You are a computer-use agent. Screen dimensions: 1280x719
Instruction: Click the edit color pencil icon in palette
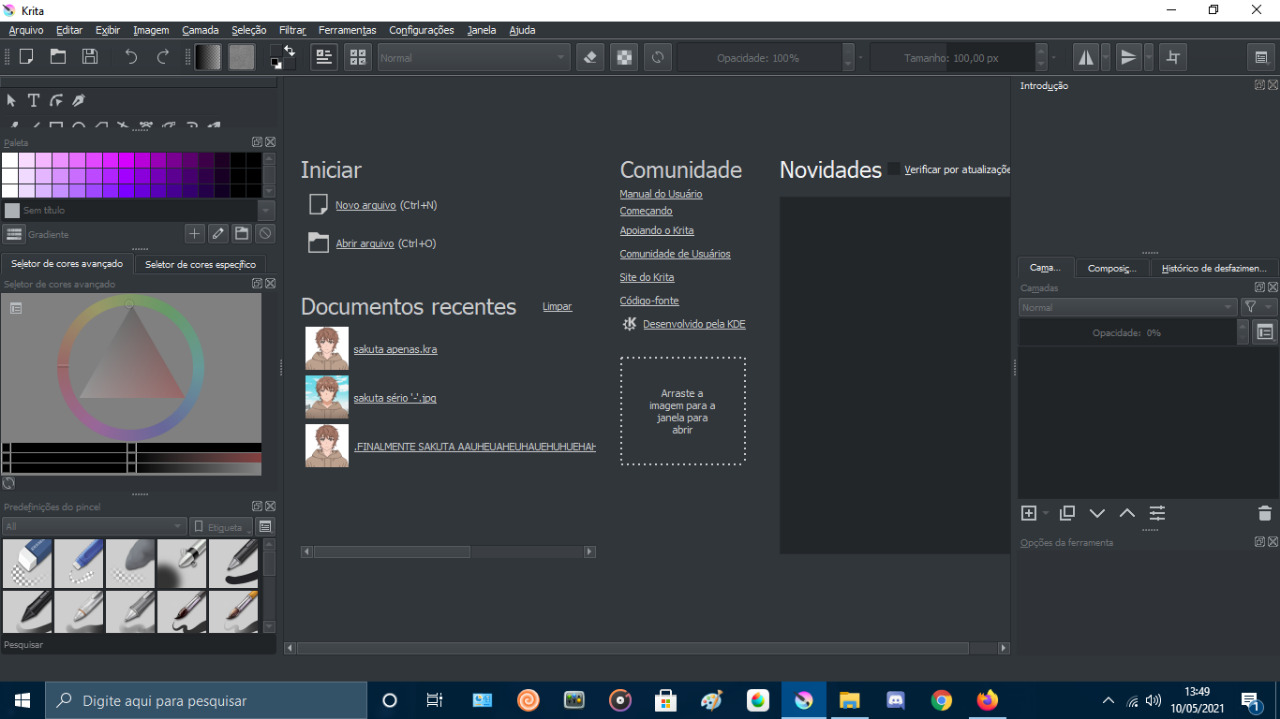[x=218, y=234]
